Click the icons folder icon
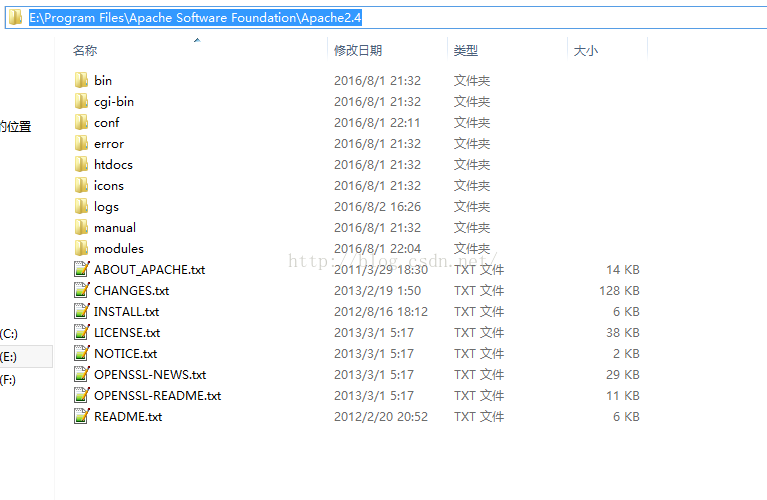This screenshot has width=767, height=500. [x=81, y=185]
